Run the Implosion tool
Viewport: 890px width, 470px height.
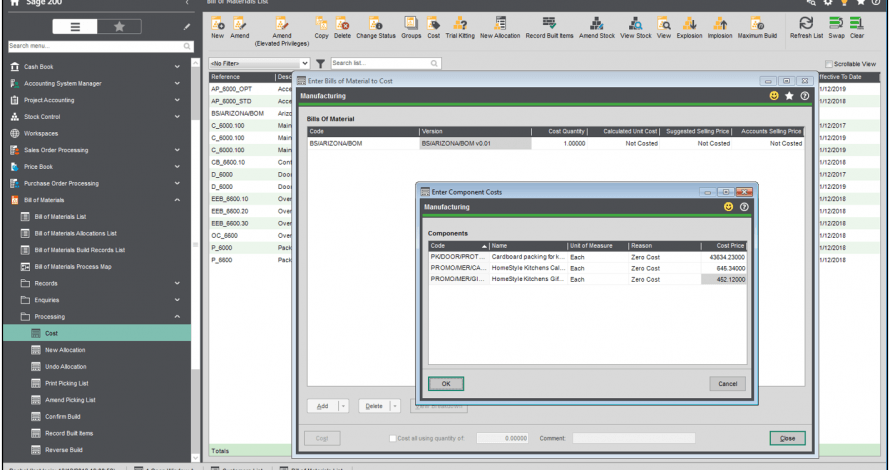(x=720, y=28)
